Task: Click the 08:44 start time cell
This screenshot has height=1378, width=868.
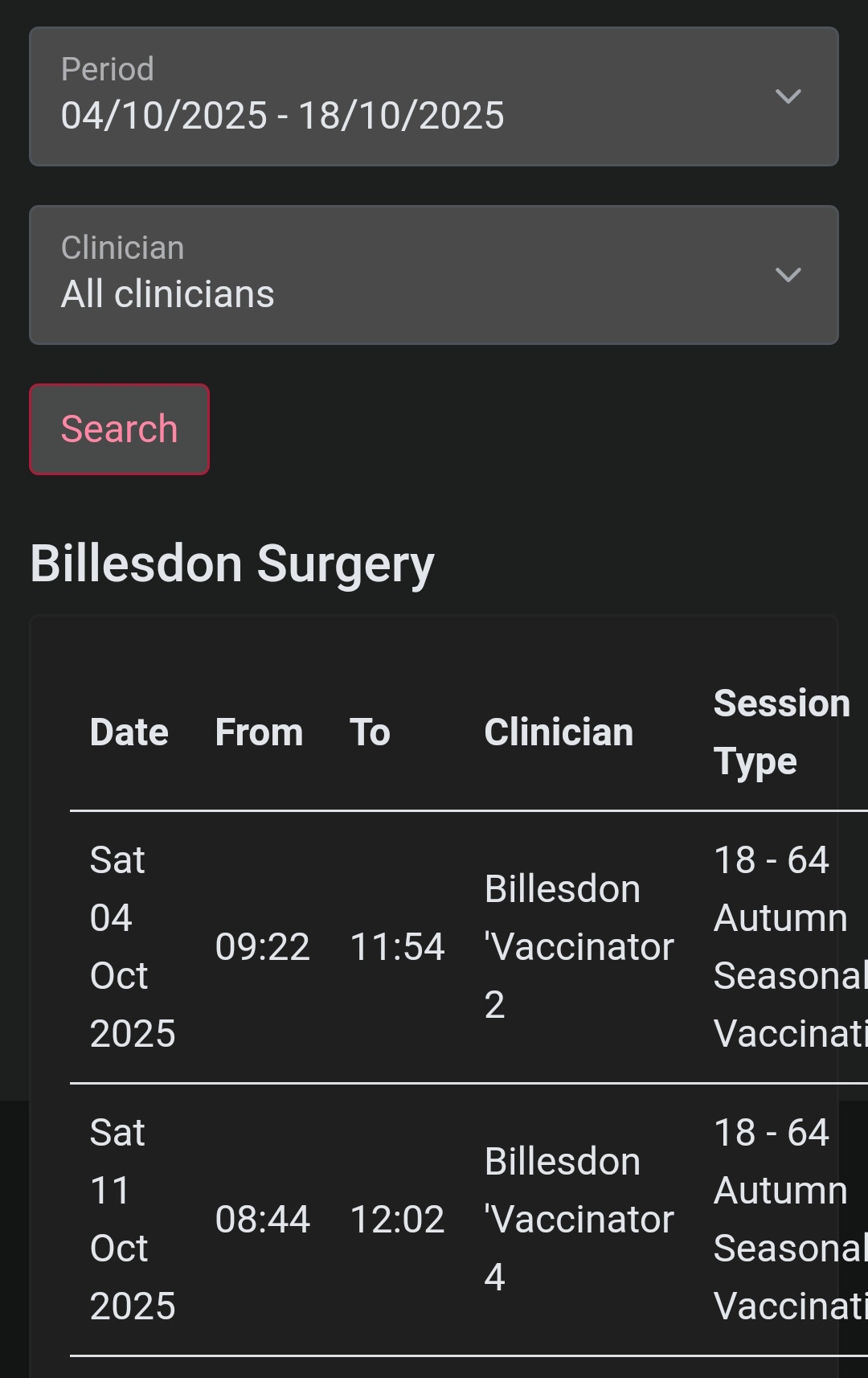Action: (x=262, y=1220)
